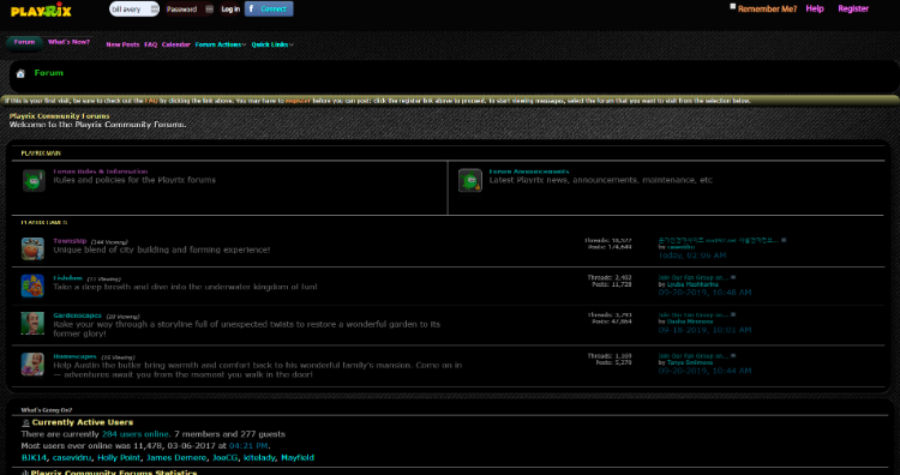Click the 'Currently Active Users' heading
This screenshot has height=475, width=900.
coord(83,422)
